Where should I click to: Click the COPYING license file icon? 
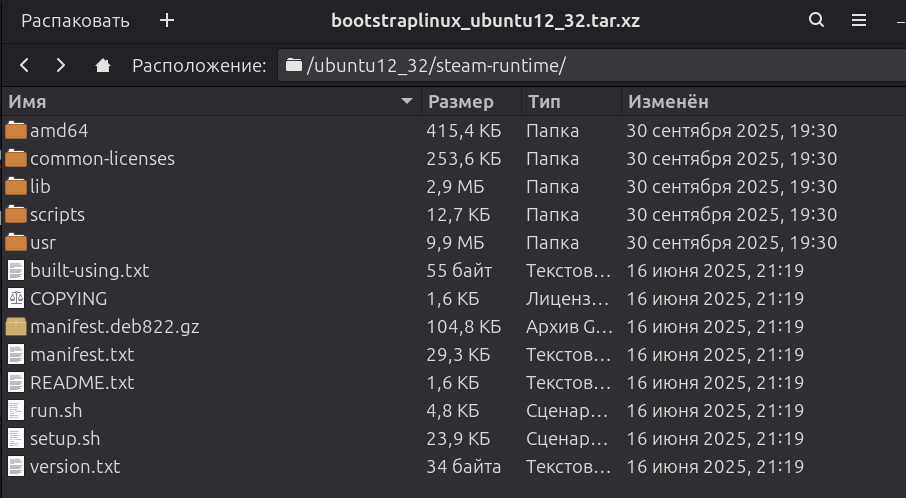tap(16, 299)
